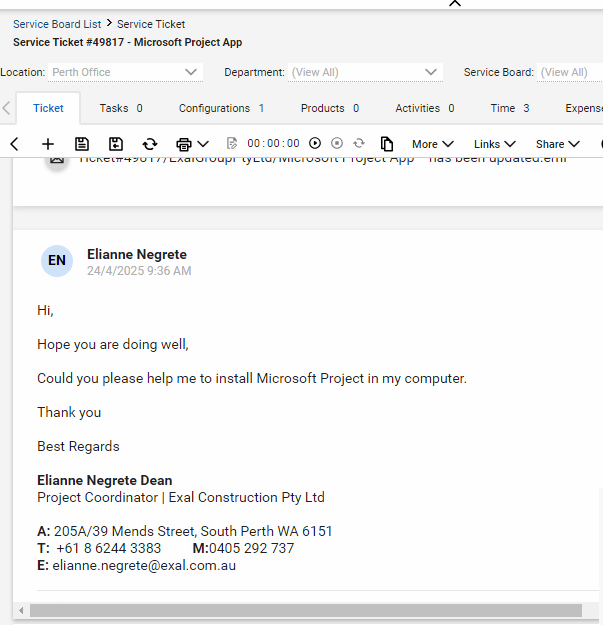Expand the print options dropdown arrow

click(x=203, y=144)
